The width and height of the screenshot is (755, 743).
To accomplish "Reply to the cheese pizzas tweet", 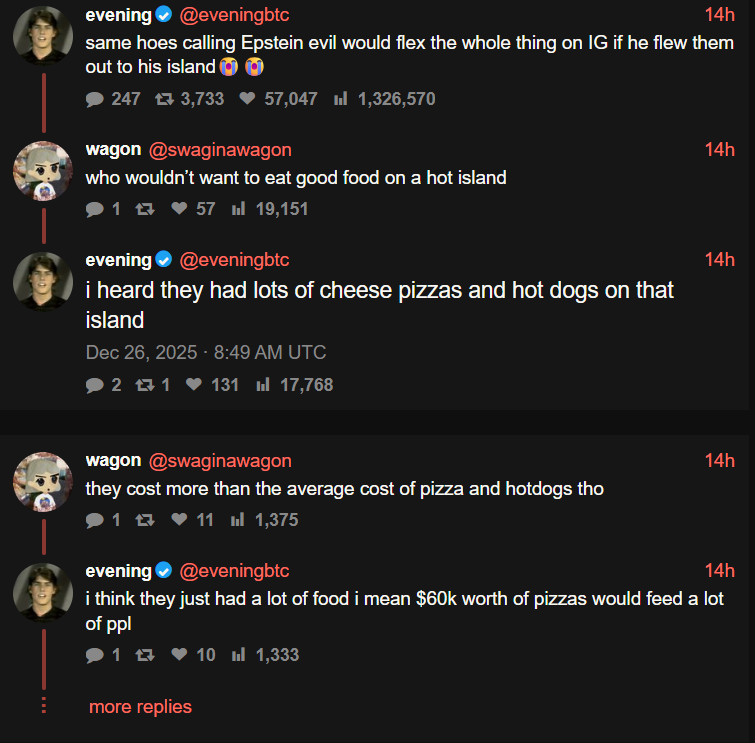I will [95, 385].
